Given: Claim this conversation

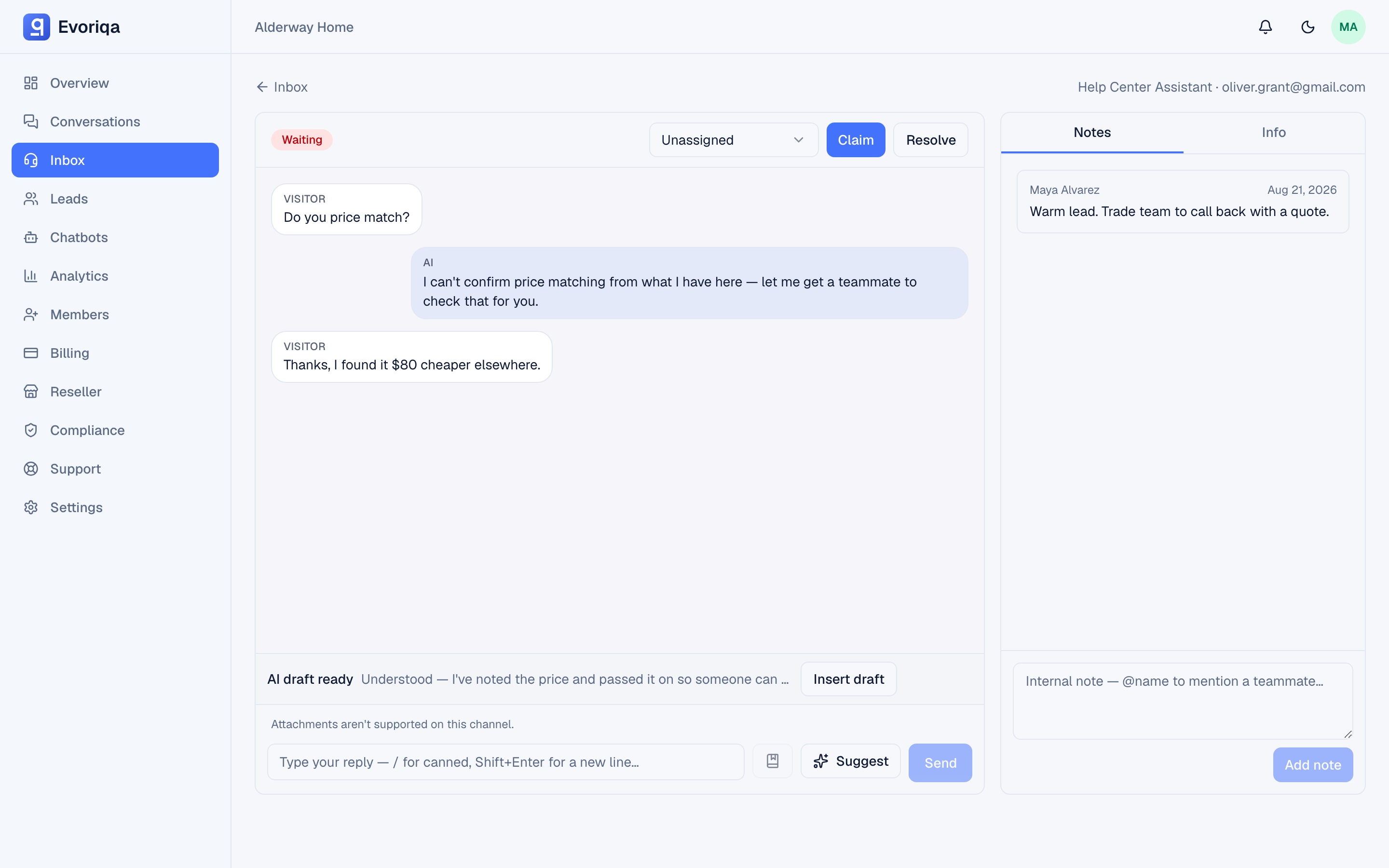Looking at the screenshot, I should (855, 140).
